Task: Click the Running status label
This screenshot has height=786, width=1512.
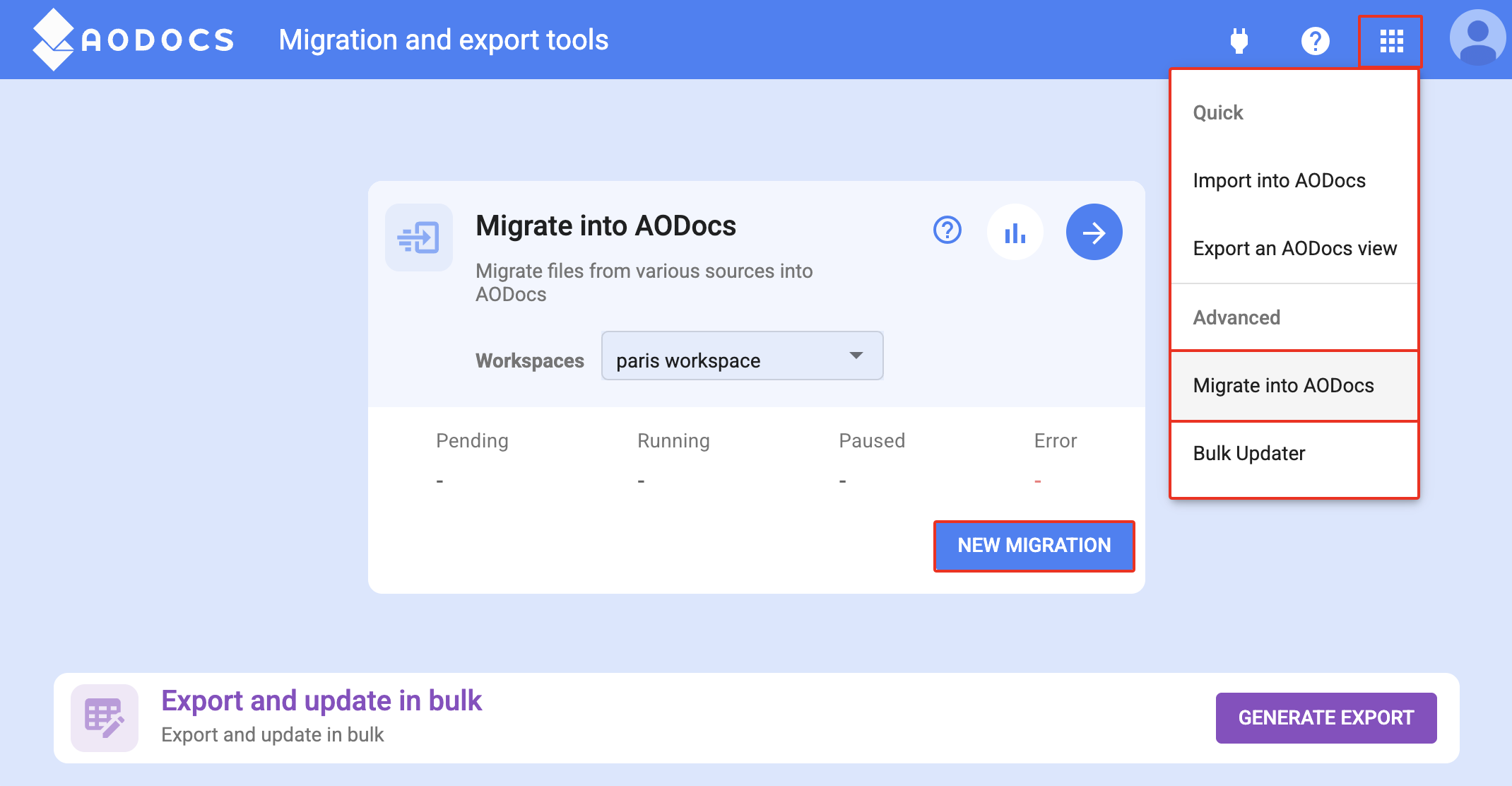Action: pyautogui.click(x=673, y=441)
